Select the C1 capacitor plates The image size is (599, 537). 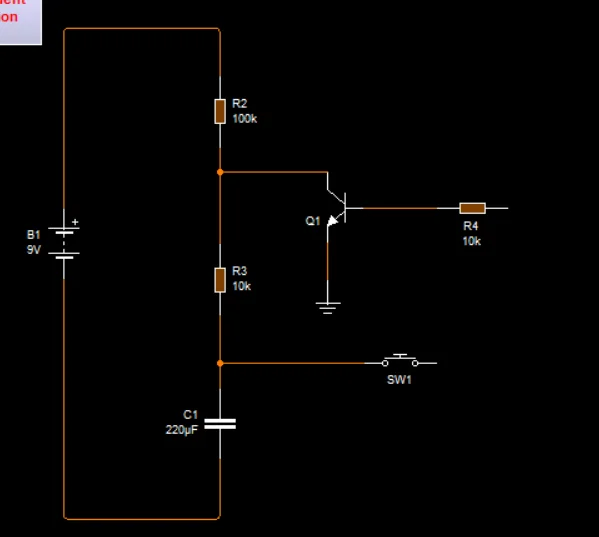(x=220, y=424)
